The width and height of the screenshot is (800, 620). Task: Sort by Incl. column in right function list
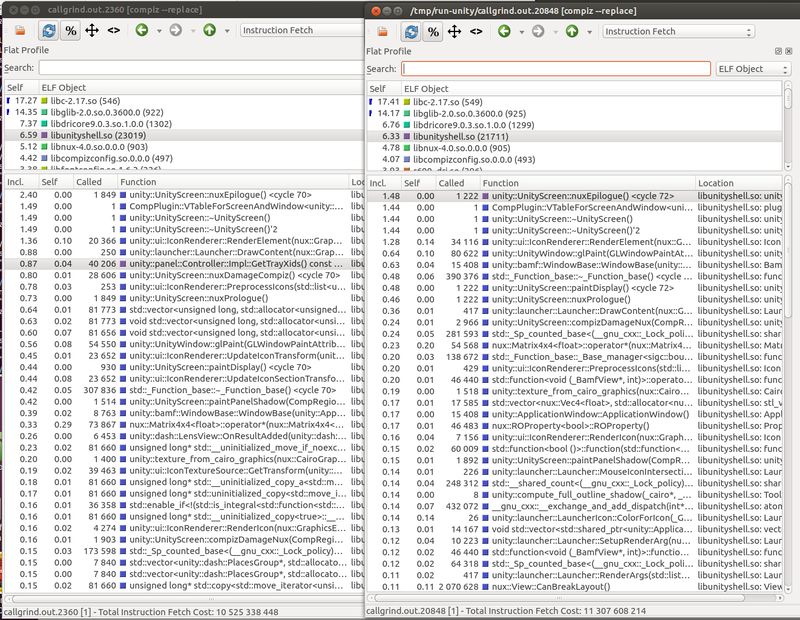(384, 183)
